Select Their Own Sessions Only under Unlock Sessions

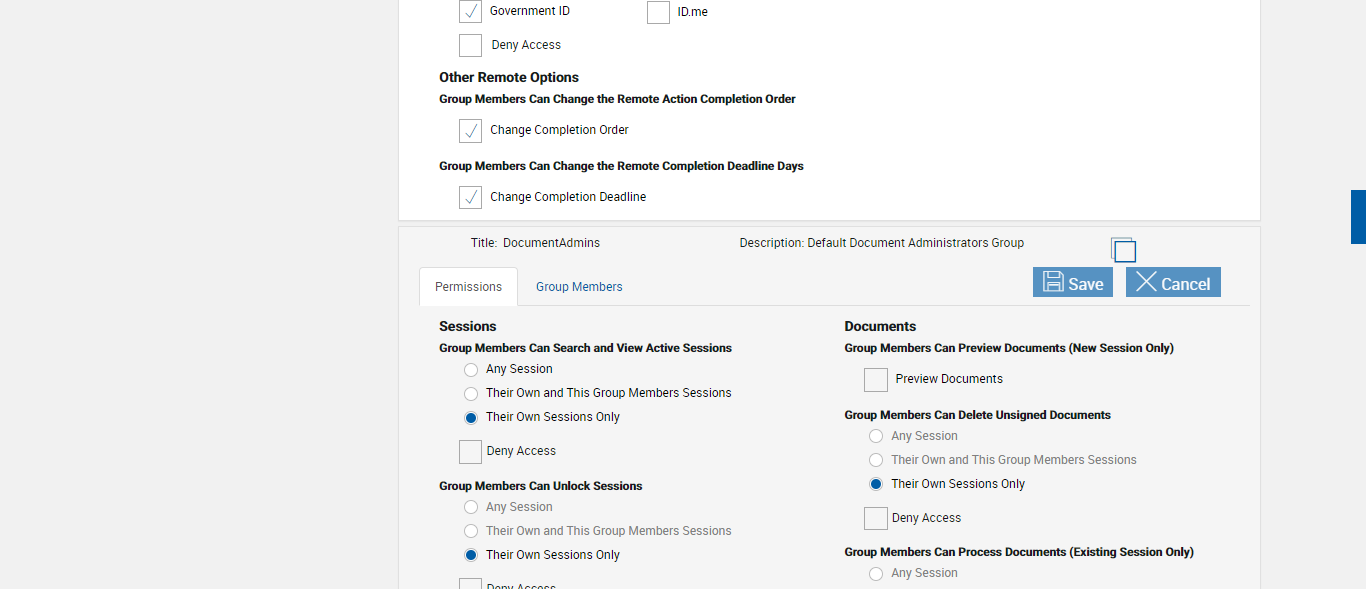(471, 556)
